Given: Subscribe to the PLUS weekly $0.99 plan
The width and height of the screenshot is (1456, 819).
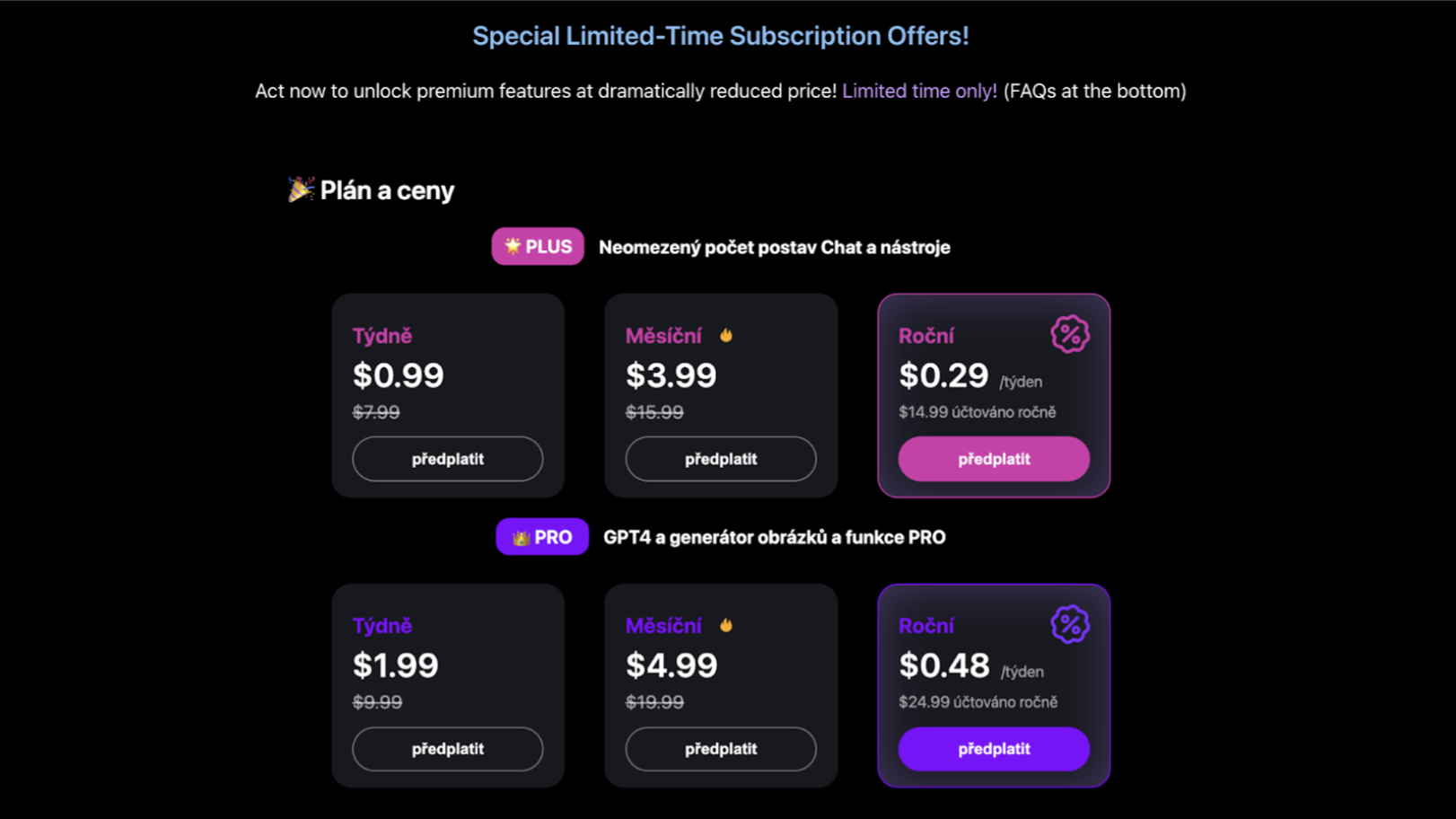Looking at the screenshot, I should (x=447, y=459).
